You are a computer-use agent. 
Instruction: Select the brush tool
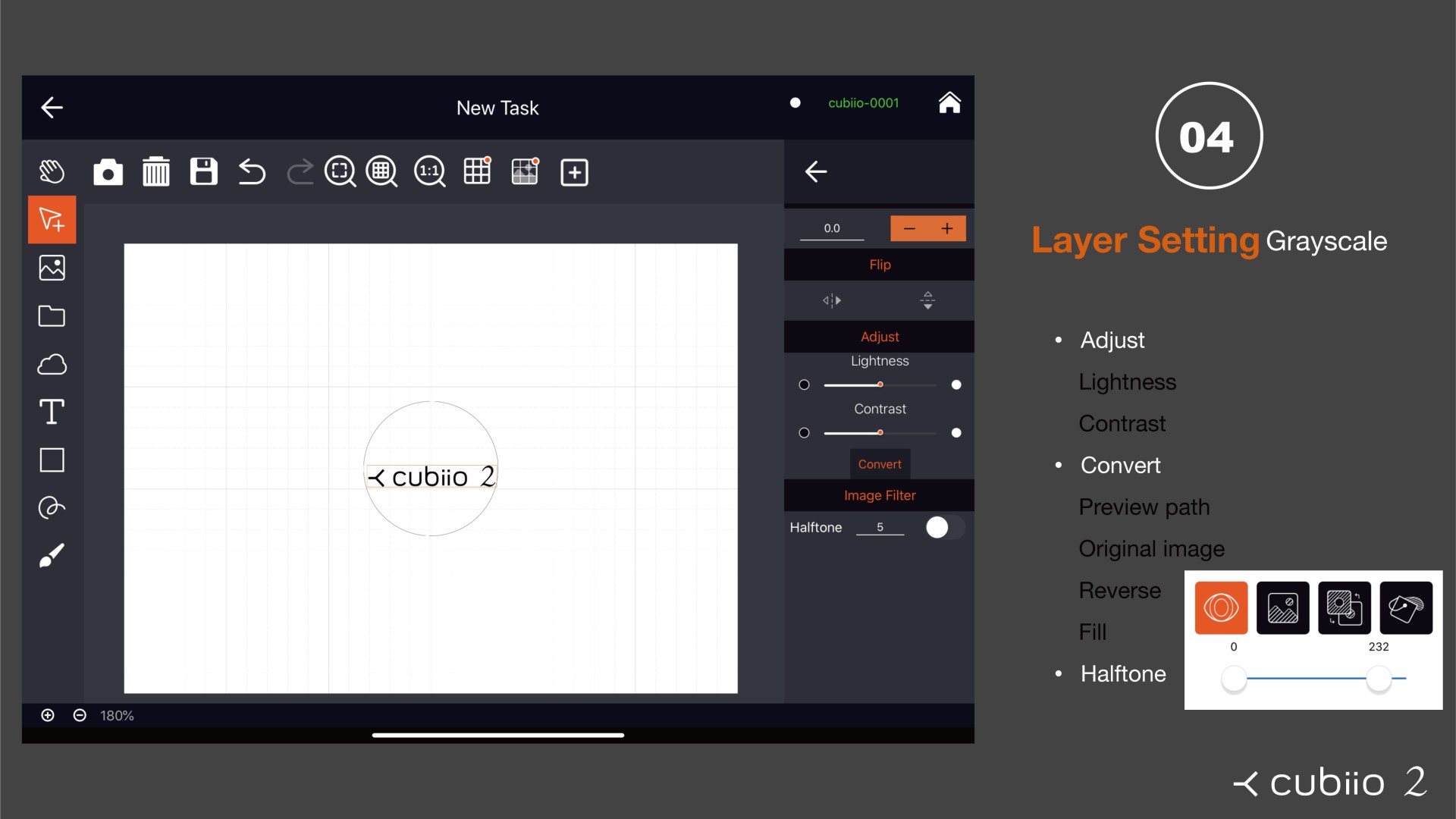(x=51, y=556)
